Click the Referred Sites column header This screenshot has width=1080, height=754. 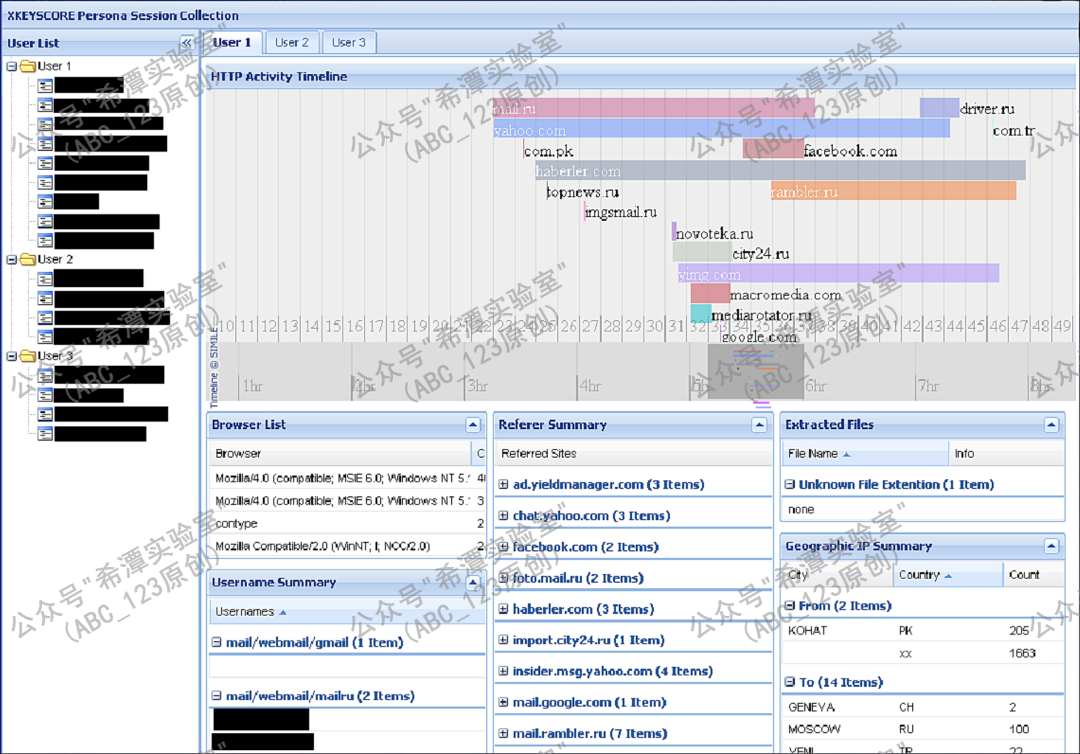pos(634,454)
